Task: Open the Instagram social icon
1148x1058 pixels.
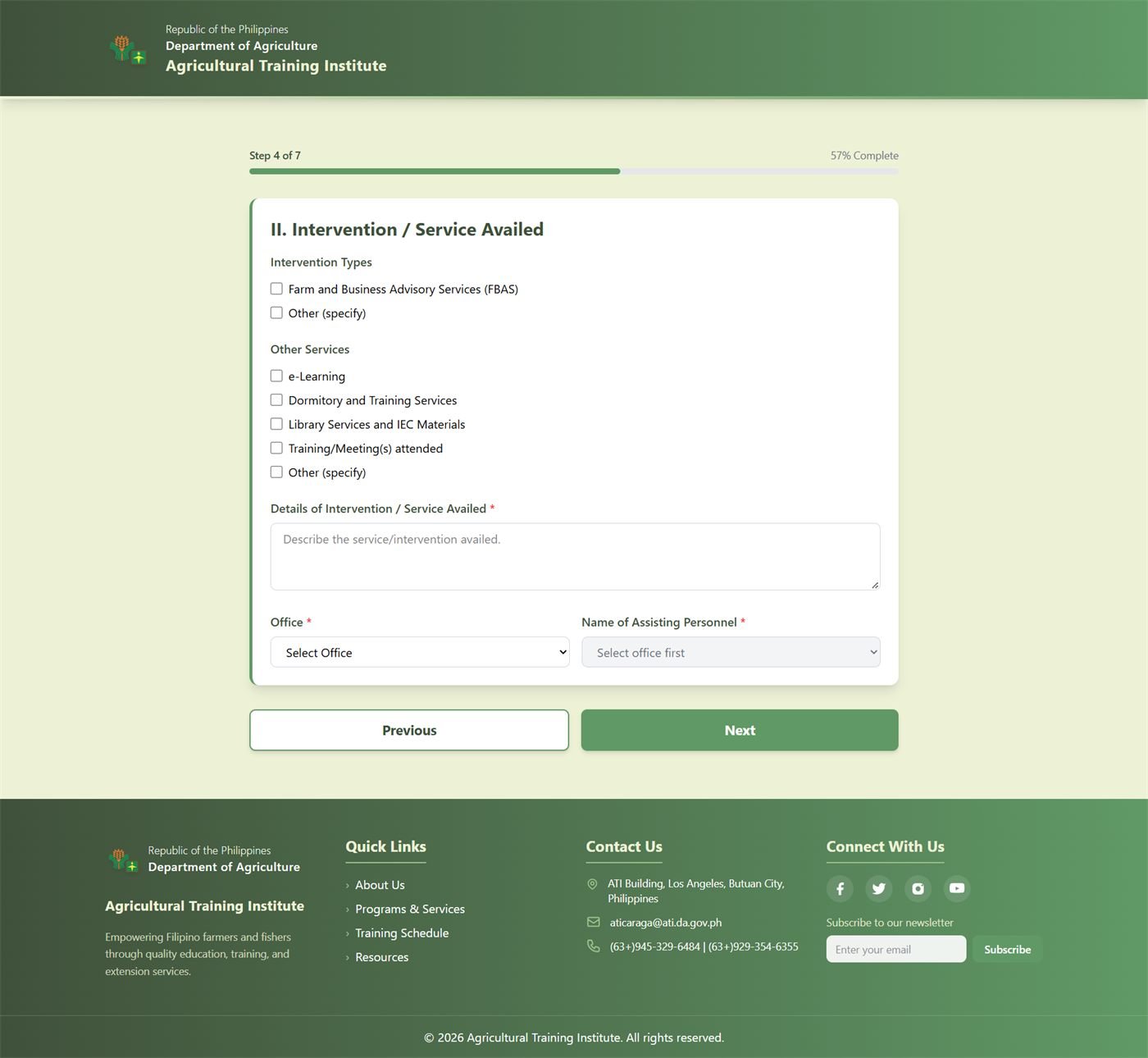Action: [x=918, y=888]
